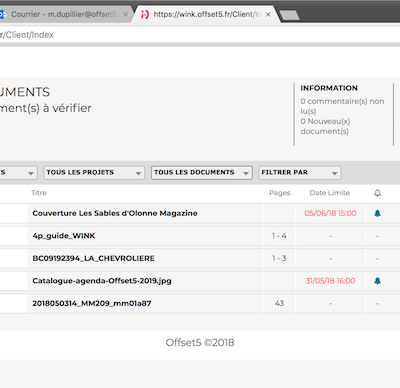400x388 pixels.
Task: Click the 05/06/18 15:00 deadline date
Action: [x=330, y=213]
